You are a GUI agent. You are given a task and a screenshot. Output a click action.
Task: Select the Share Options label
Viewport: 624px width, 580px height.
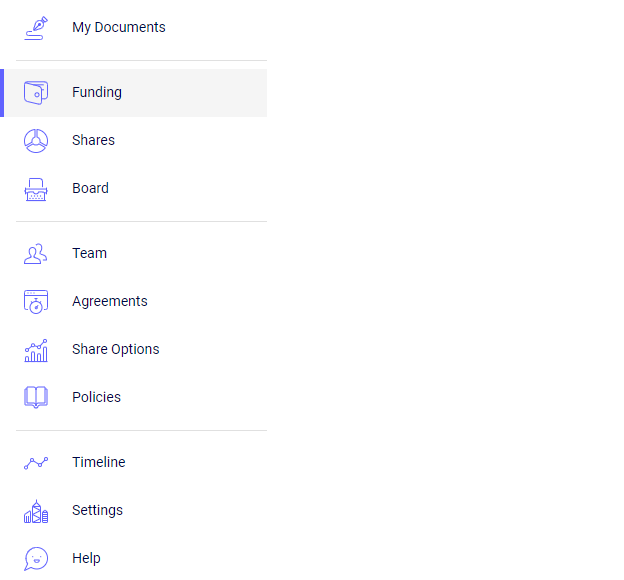pos(116,350)
